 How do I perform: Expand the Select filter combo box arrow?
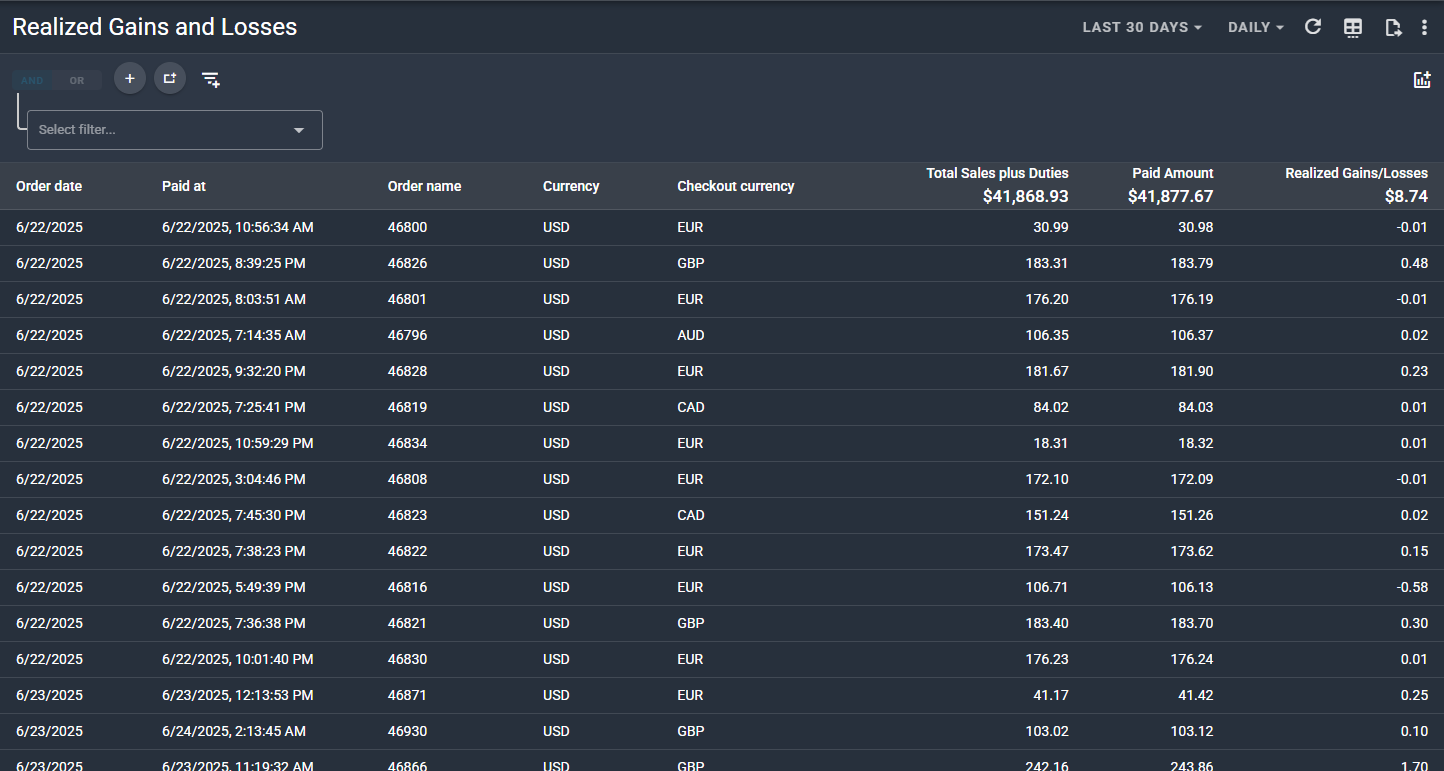coord(298,130)
